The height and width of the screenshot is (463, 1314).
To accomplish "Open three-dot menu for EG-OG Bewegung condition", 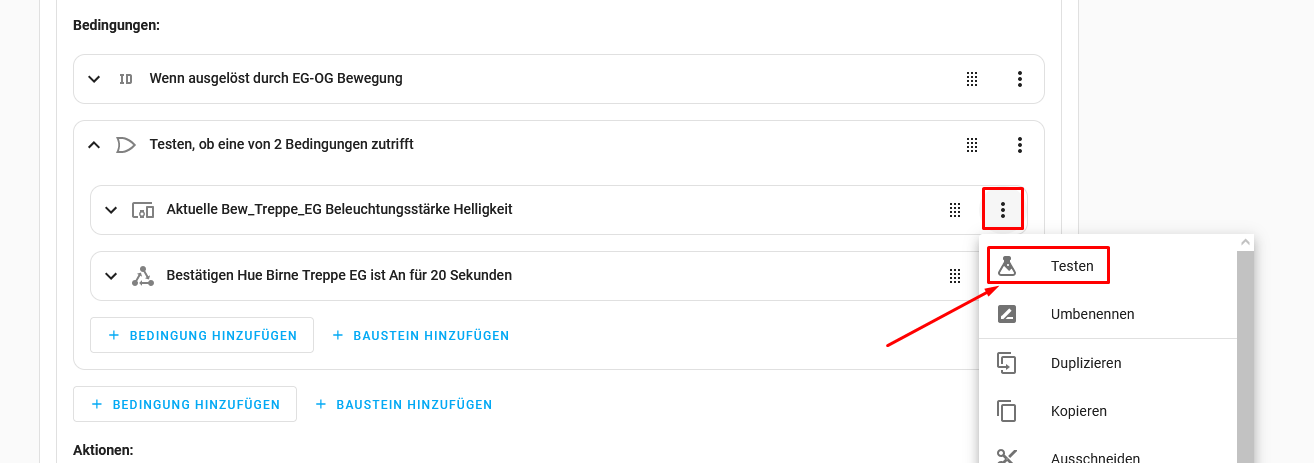I will click(x=1020, y=79).
